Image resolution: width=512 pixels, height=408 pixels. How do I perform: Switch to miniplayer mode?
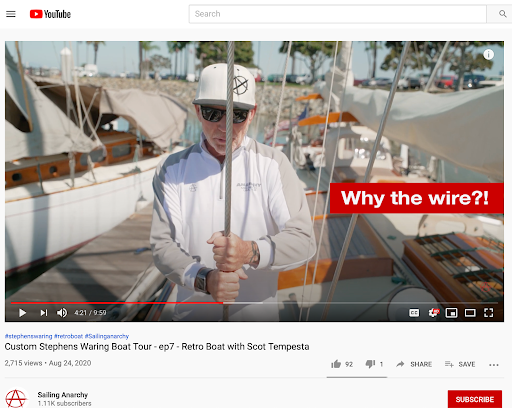pyautogui.click(x=451, y=313)
